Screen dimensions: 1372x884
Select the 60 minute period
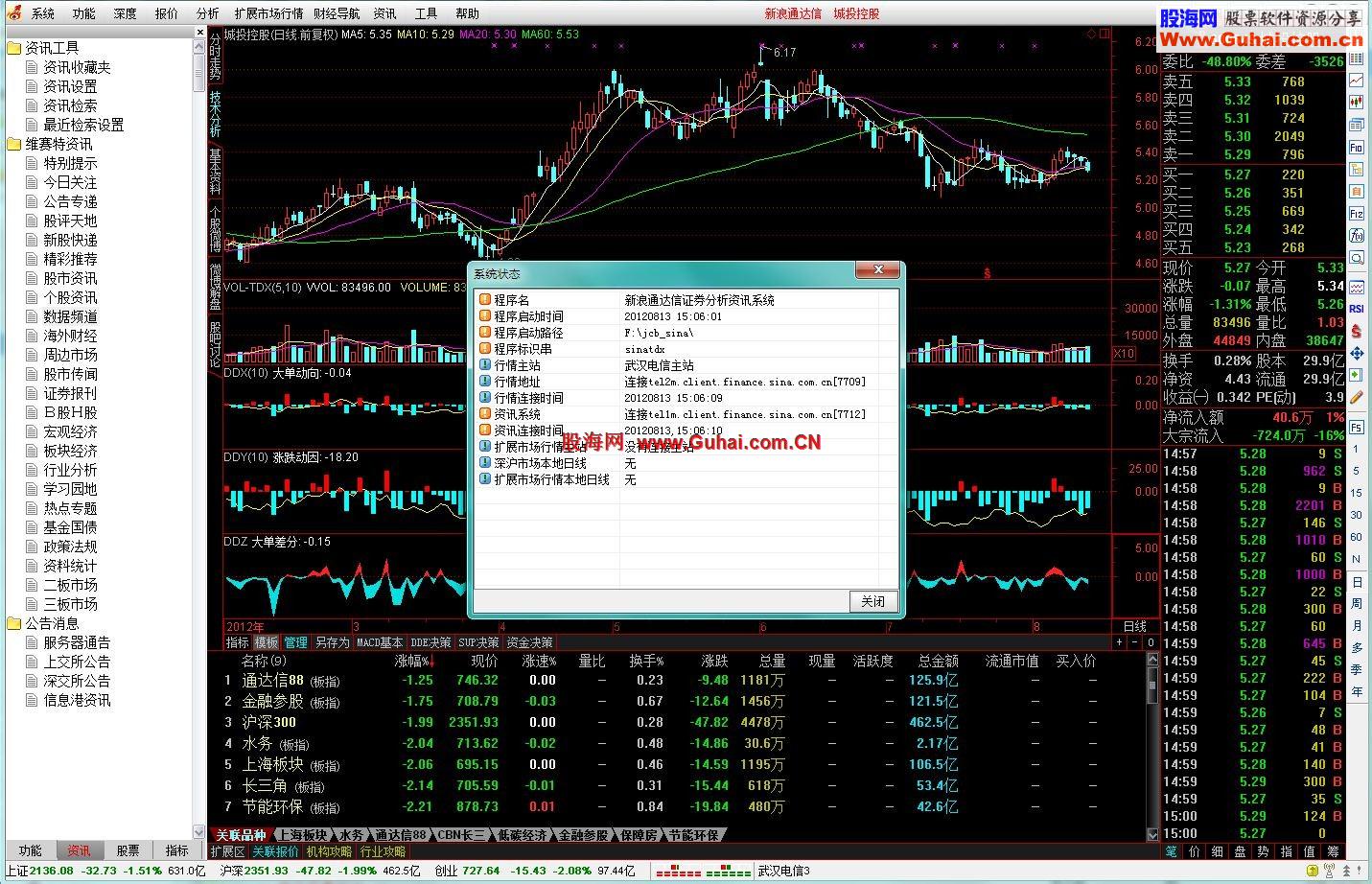coord(1357,537)
